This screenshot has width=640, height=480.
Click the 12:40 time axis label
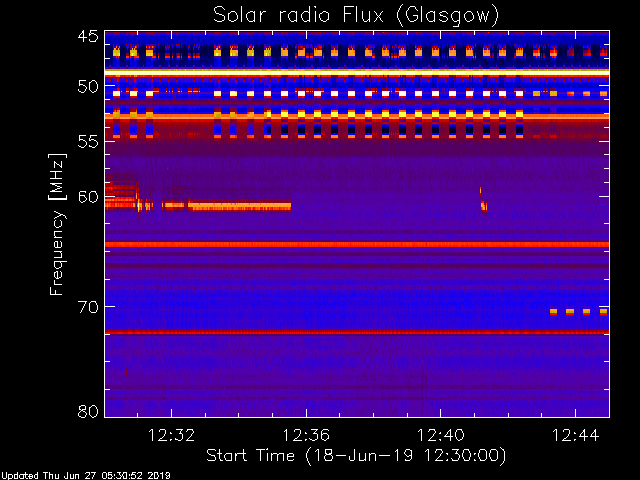[440, 435]
